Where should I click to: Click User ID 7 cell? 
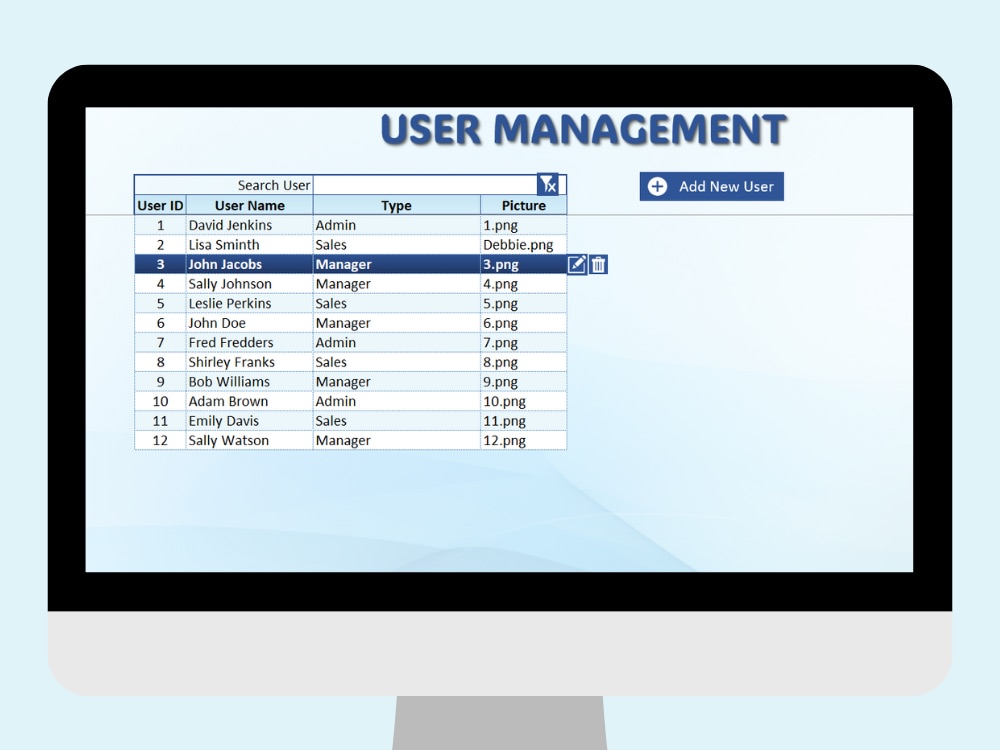pyautogui.click(x=160, y=342)
